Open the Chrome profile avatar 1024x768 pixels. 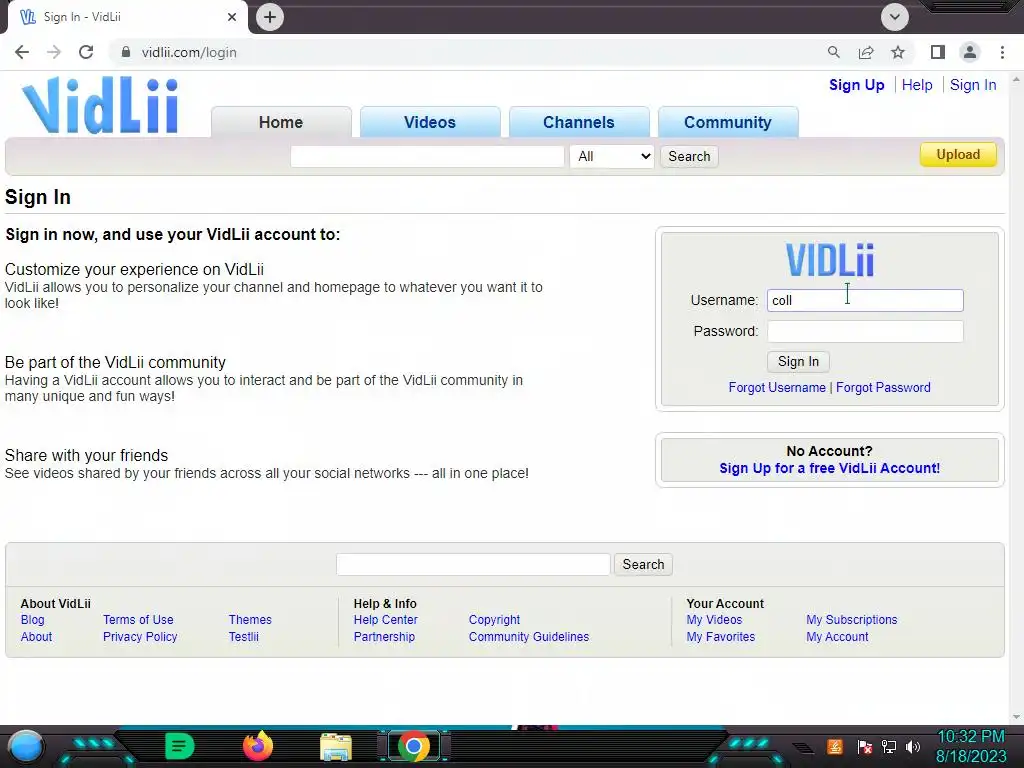point(970,52)
